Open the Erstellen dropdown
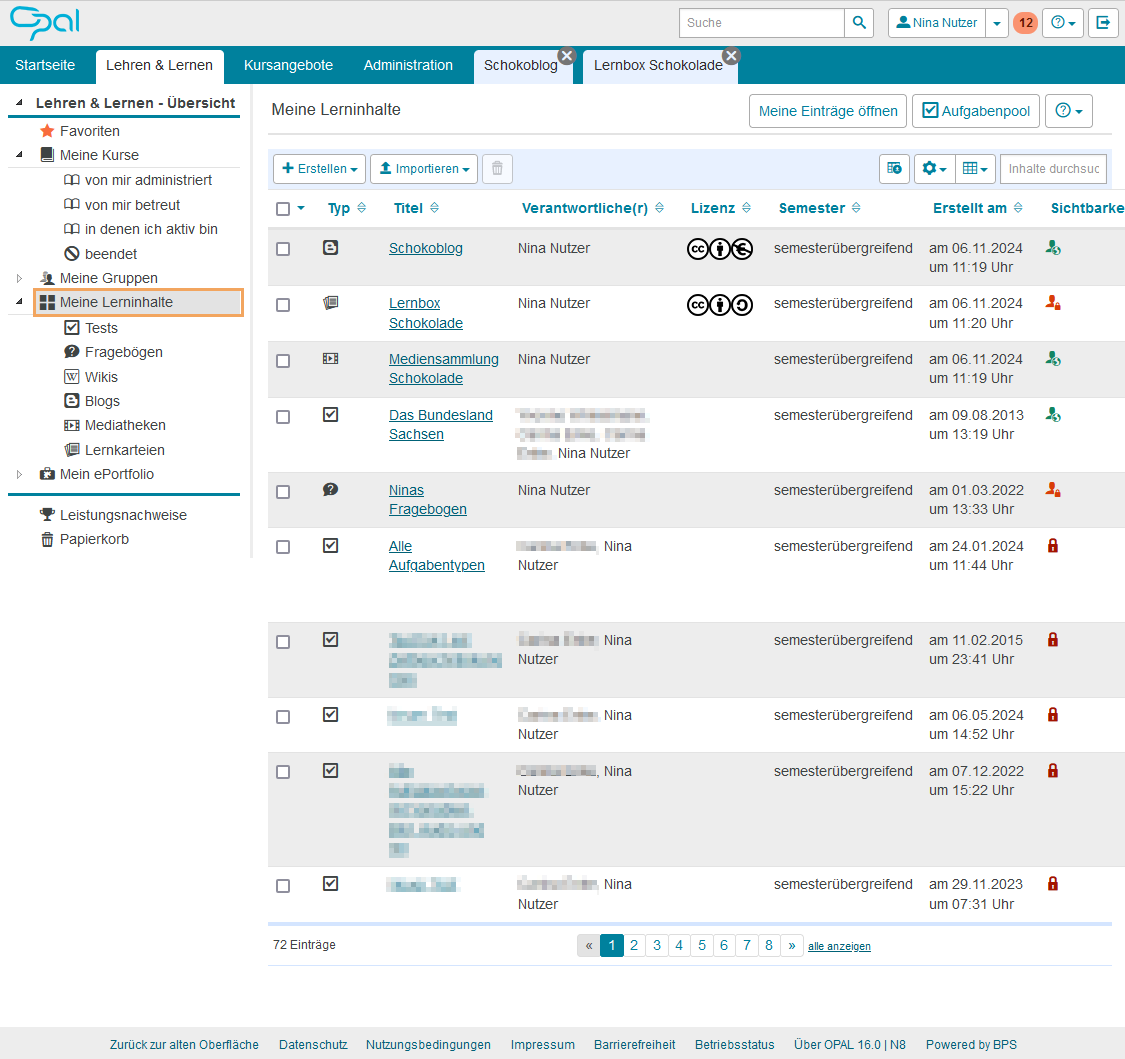The height and width of the screenshot is (1059, 1125). pos(319,169)
